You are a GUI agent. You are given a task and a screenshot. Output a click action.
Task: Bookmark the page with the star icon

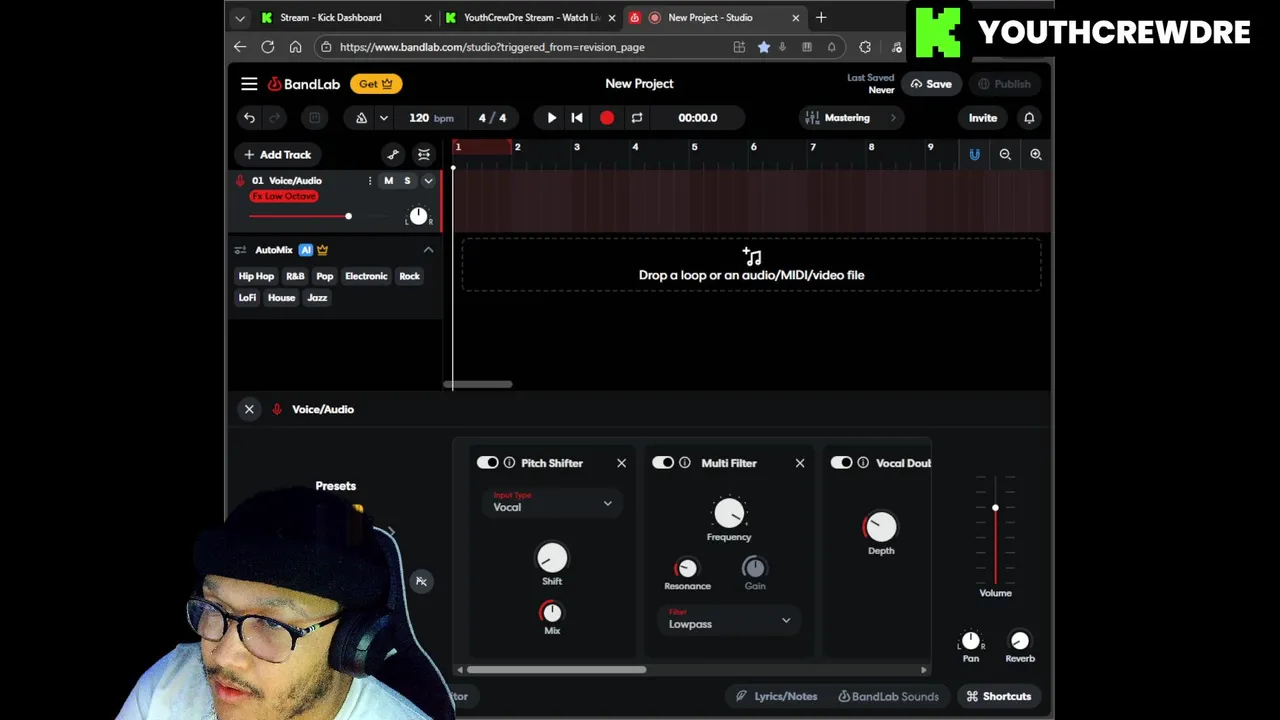click(x=764, y=47)
